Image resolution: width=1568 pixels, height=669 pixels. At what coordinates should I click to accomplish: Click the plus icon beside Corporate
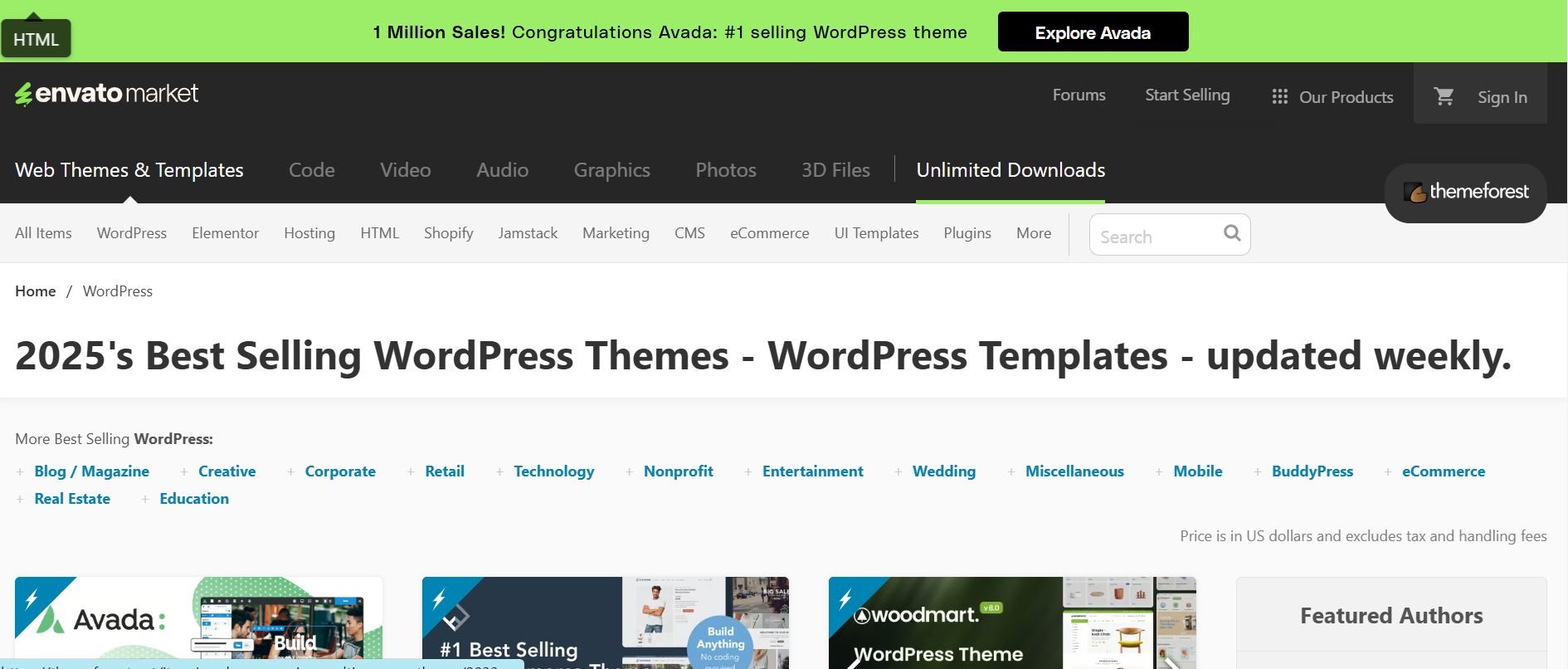click(x=290, y=471)
